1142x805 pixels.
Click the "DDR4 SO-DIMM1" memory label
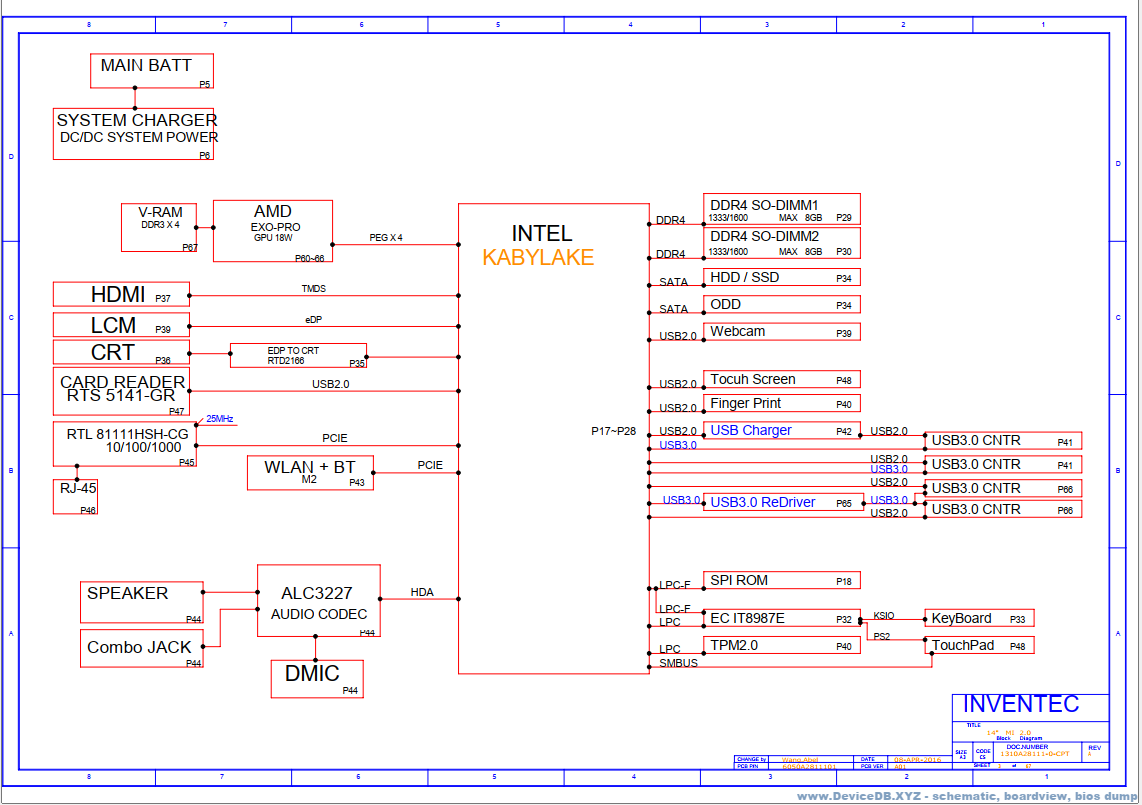(764, 205)
